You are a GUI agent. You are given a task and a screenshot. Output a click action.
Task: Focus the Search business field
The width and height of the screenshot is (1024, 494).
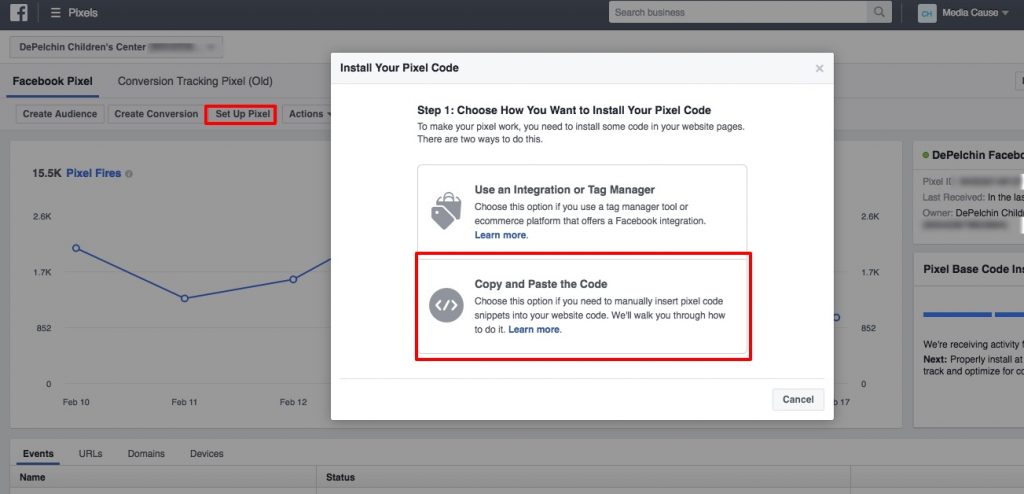coord(738,12)
